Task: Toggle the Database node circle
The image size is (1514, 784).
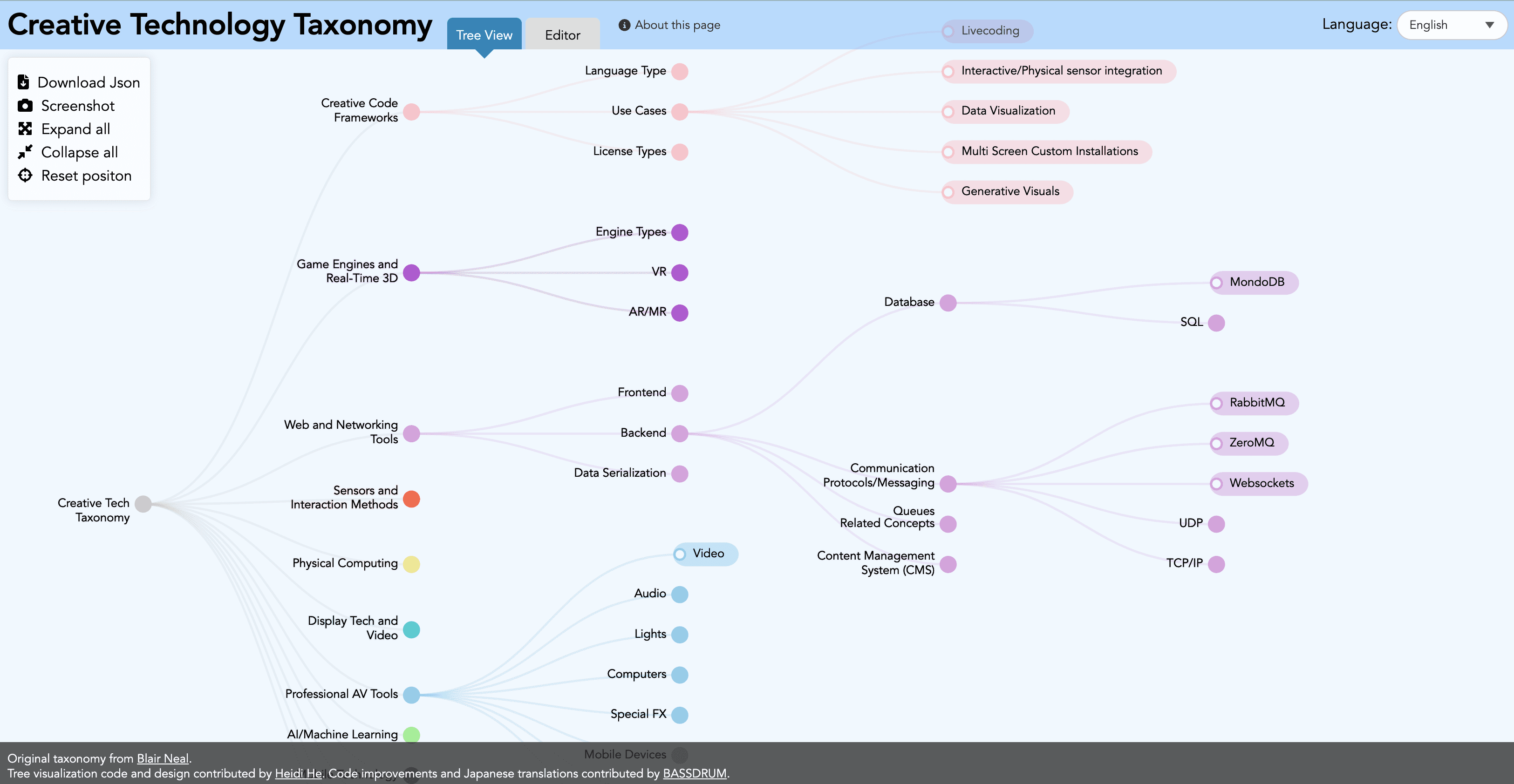Action: pos(948,303)
